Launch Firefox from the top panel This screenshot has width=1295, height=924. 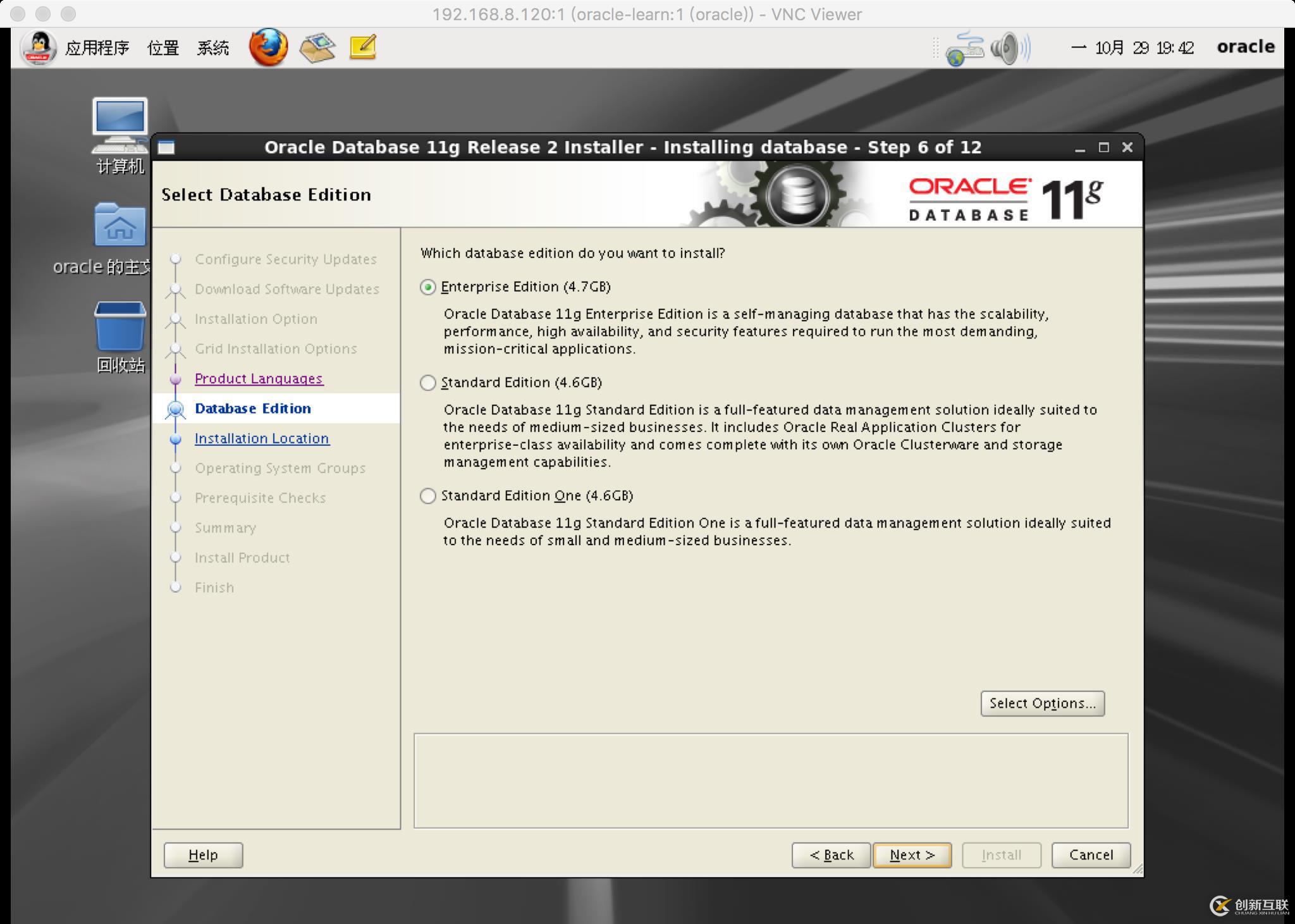(267, 47)
